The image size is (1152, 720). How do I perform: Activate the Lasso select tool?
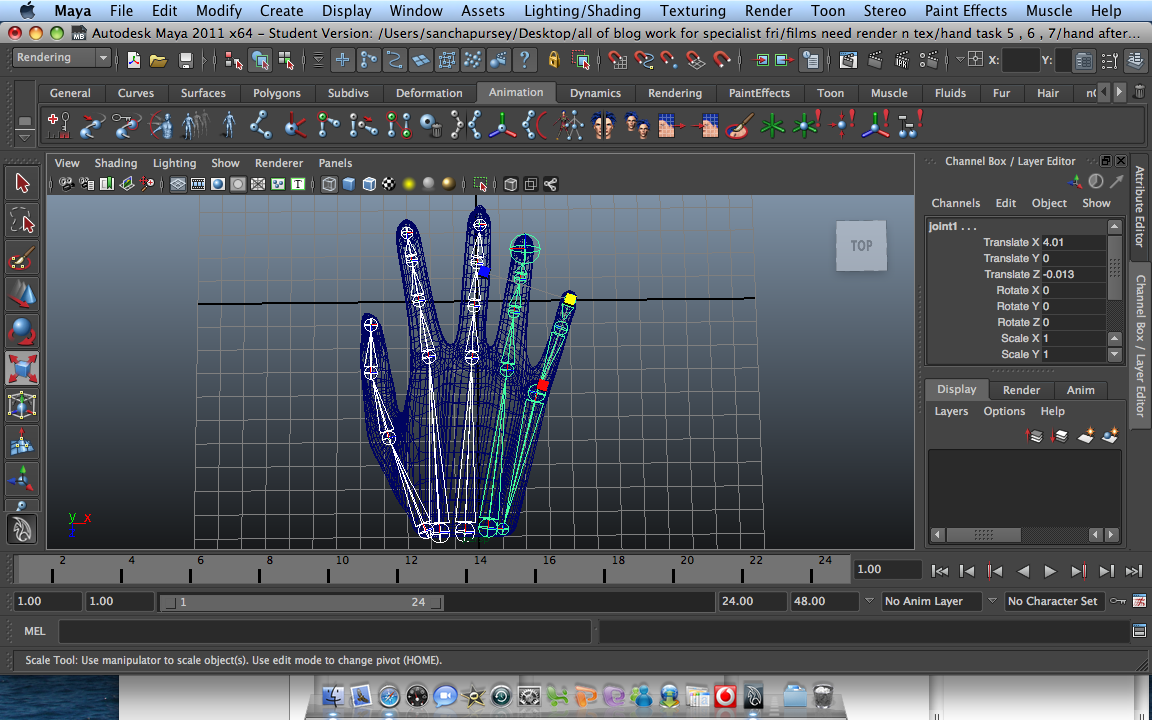pyautogui.click(x=21, y=220)
